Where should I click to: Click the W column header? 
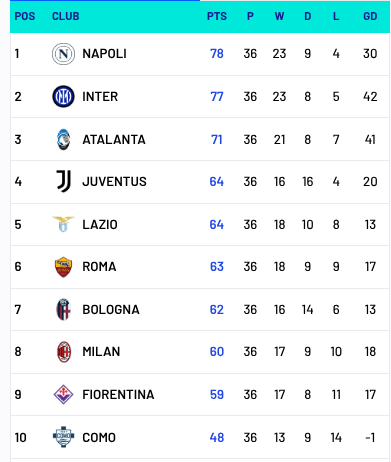tap(279, 16)
